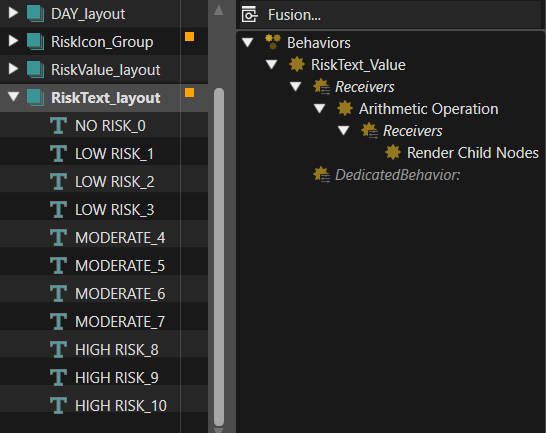
Task: Toggle the orange marker on RiskText_layout
Action: [x=189, y=92]
